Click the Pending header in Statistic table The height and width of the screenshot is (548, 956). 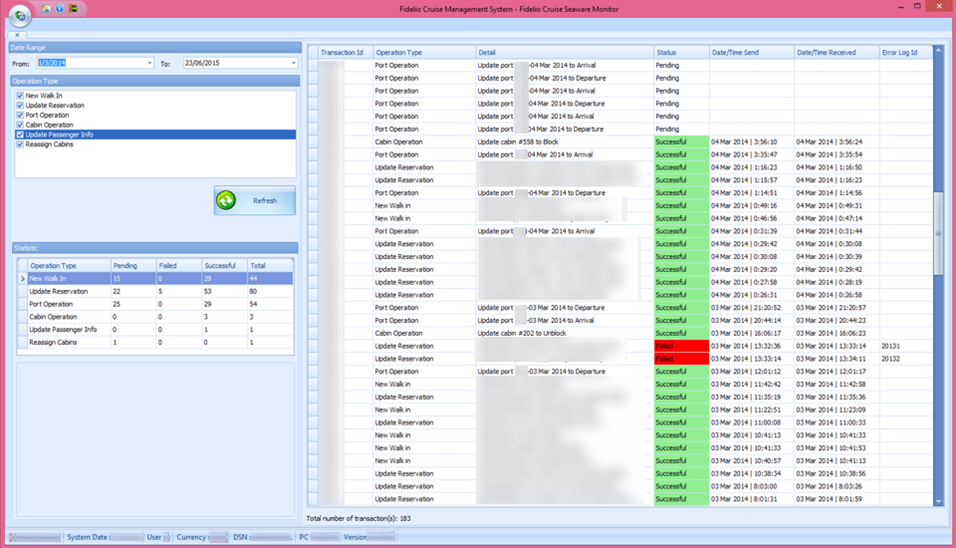[x=133, y=266]
